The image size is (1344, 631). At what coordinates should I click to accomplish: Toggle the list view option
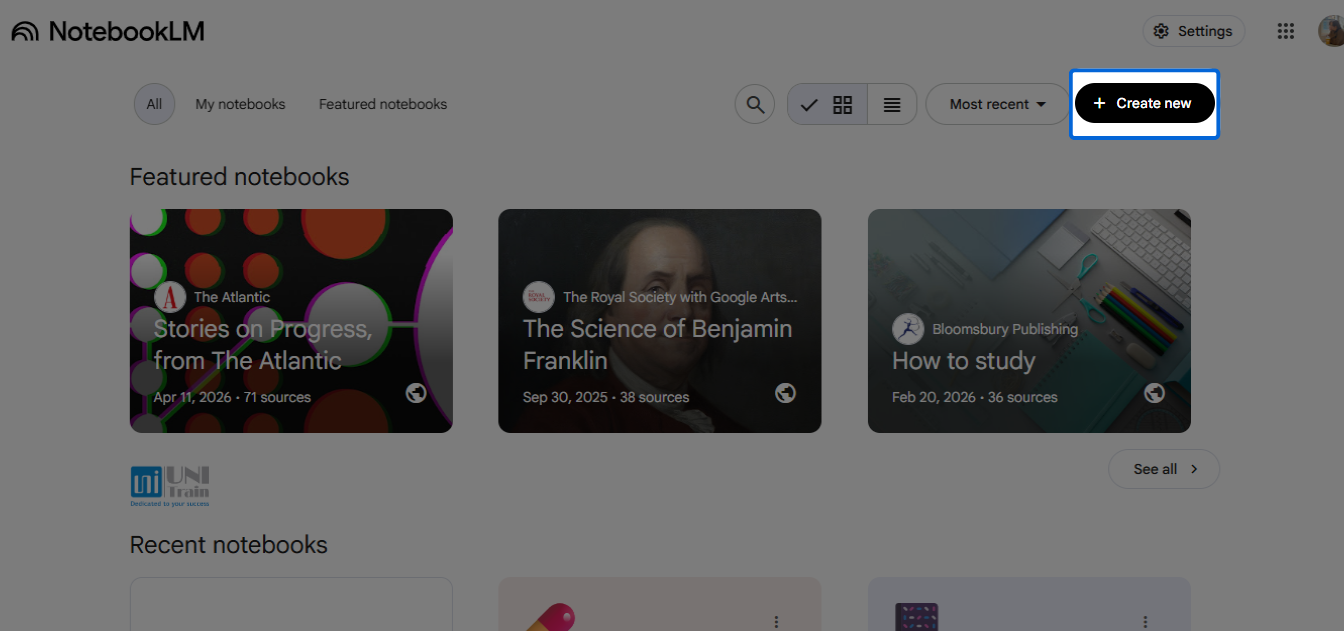892,104
